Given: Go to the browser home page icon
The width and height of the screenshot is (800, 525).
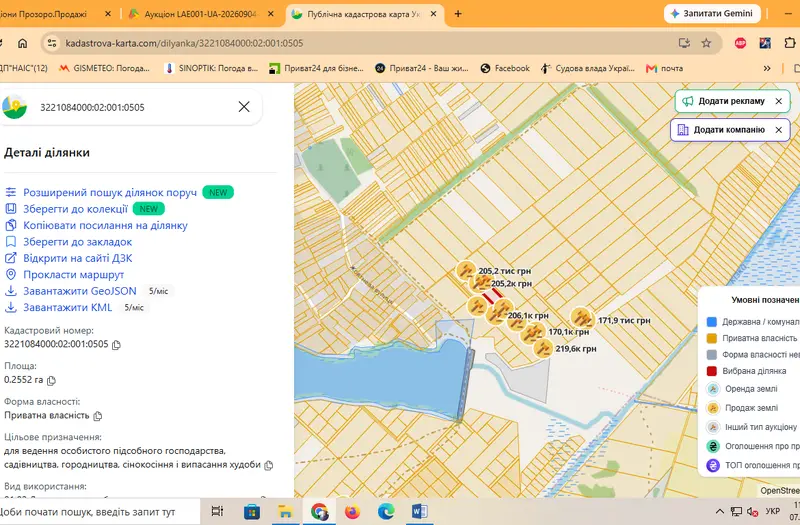Looking at the screenshot, I should (x=22, y=43).
